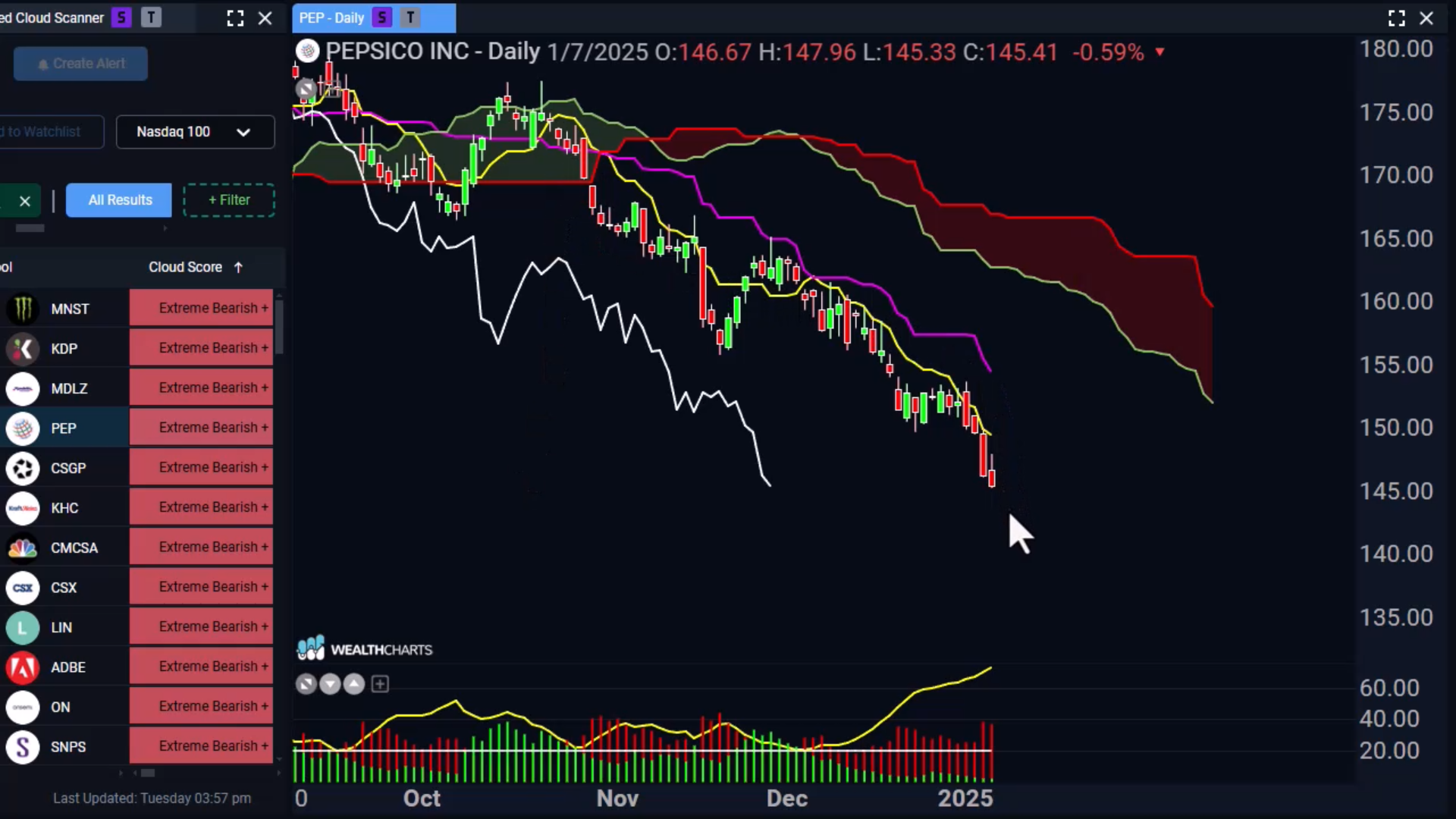1456x819 pixels.
Task: Click the CSGP company logo icon
Action: point(23,468)
